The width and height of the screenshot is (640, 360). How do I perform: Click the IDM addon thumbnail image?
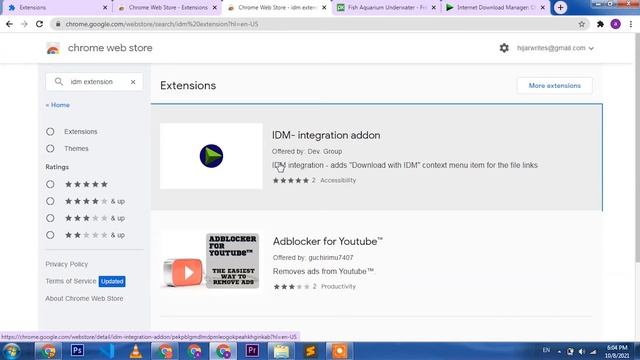(211, 156)
